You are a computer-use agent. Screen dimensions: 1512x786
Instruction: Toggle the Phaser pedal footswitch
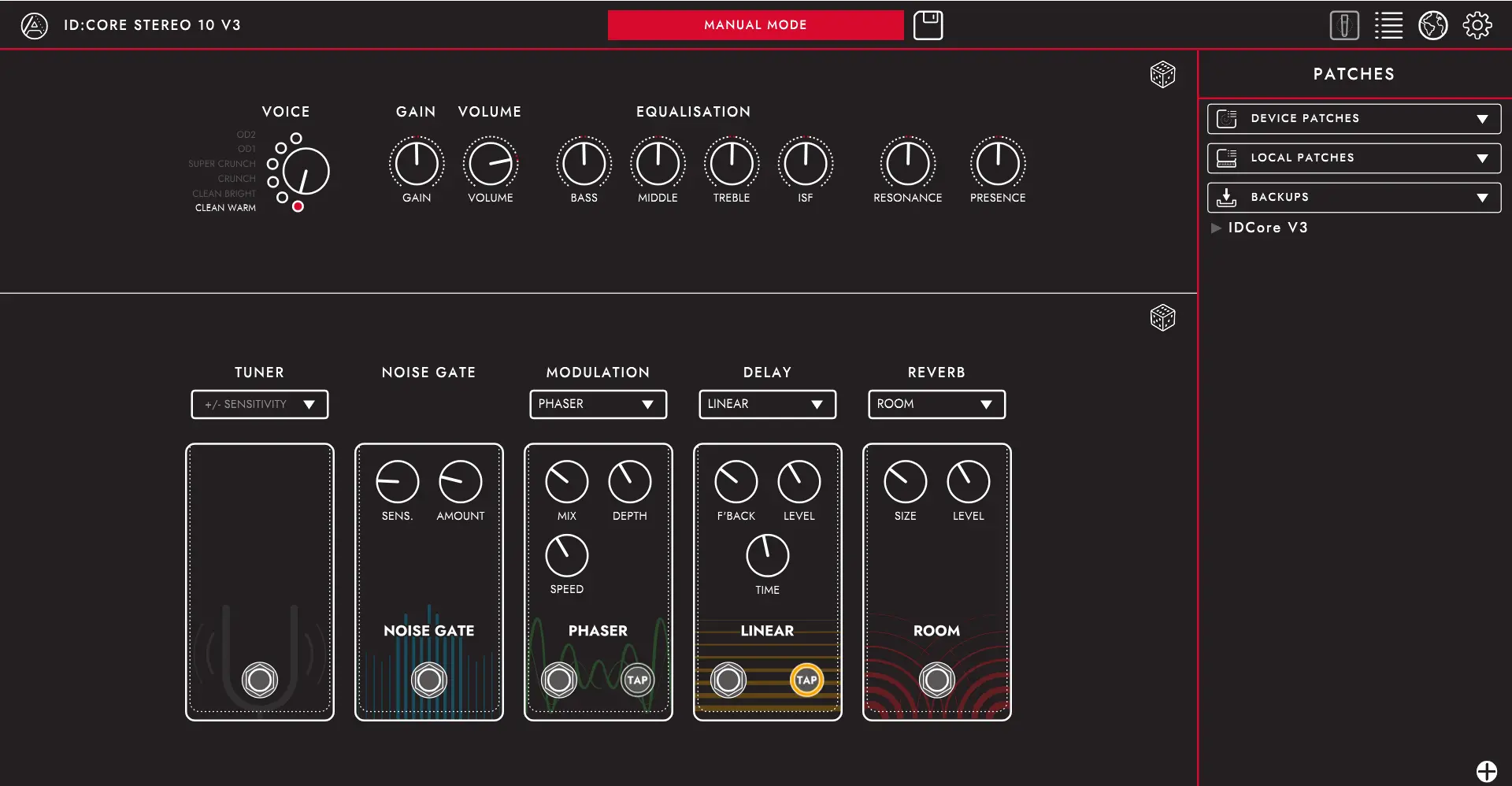pos(559,680)
